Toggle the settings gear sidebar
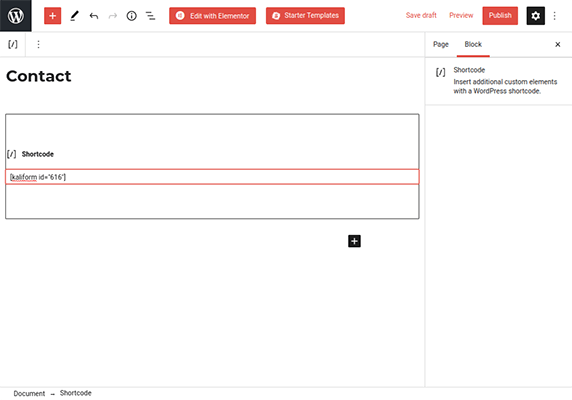 (536, 16)
